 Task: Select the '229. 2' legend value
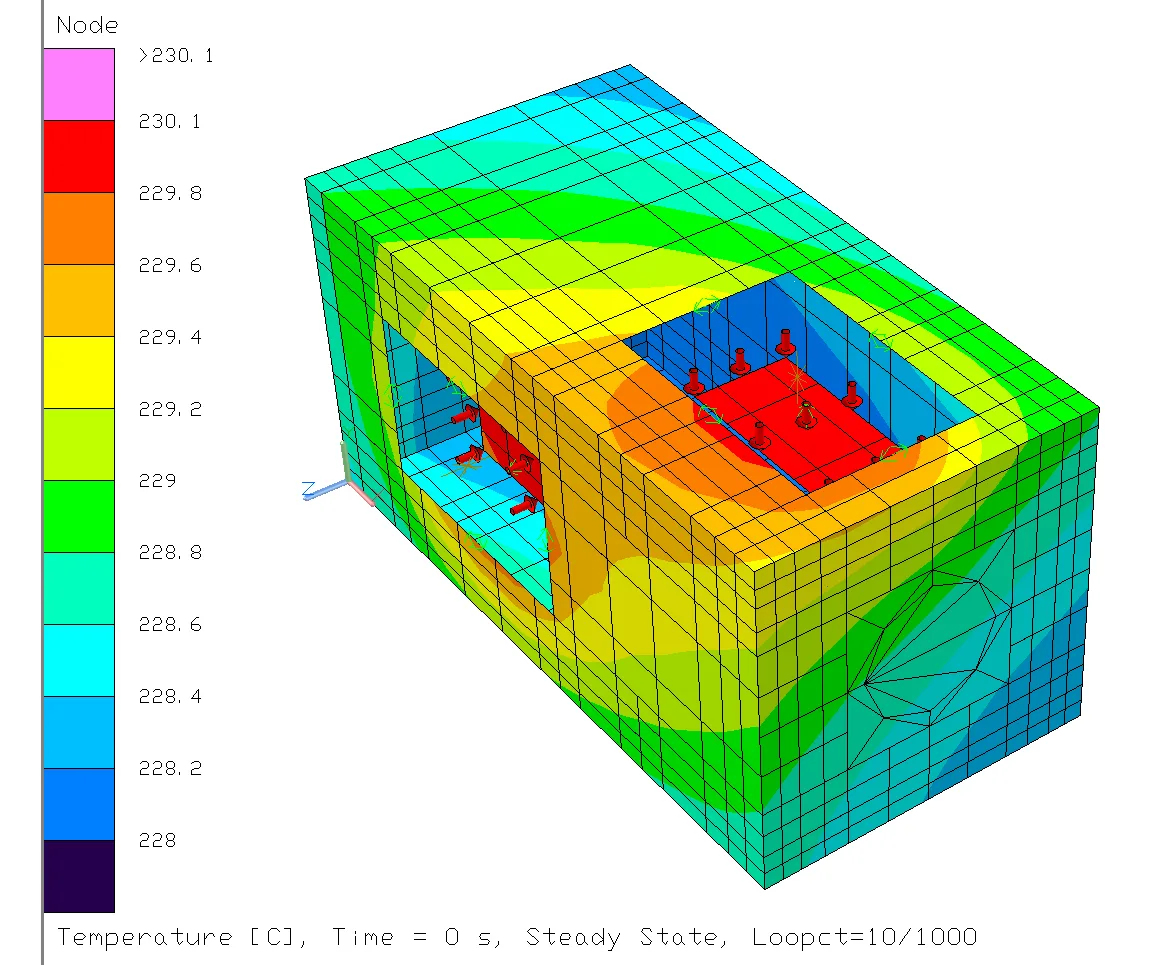tap(170, 408)
